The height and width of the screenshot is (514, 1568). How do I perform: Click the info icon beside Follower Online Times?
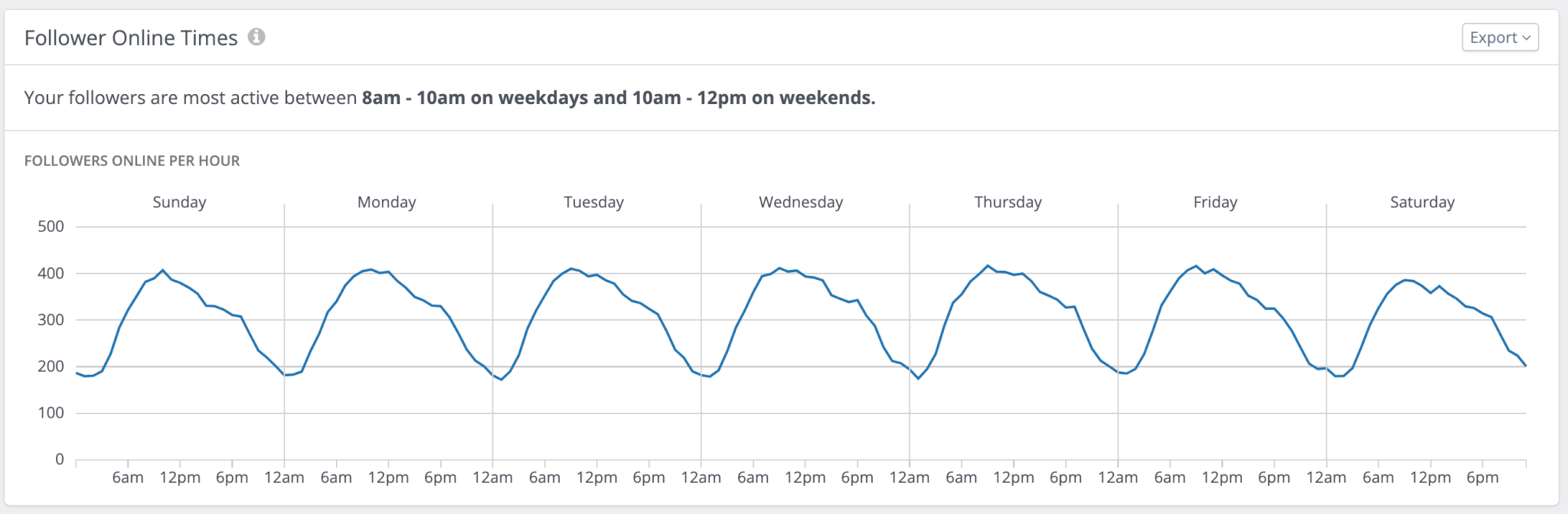256,37
